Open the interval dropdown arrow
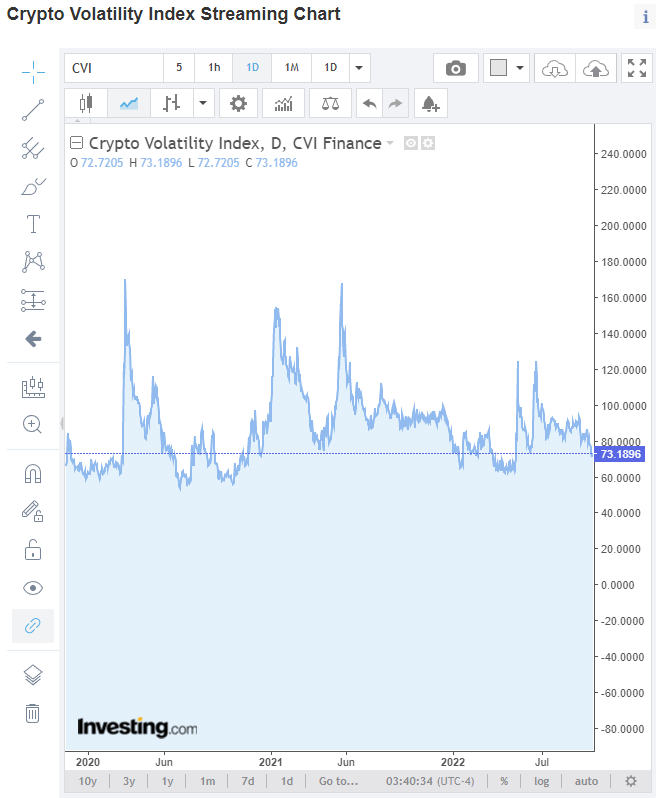656x798 pixels. tap(359, 68)
